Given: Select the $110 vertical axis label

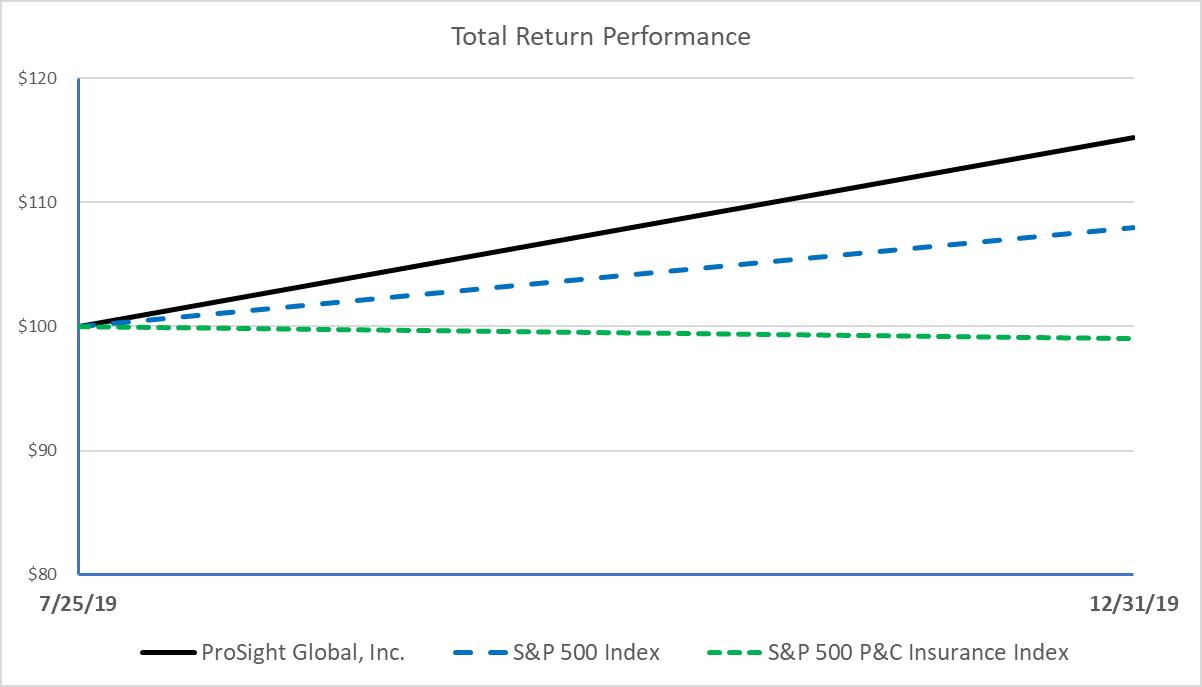Looking at the screenshot, I should click(38, 203).
